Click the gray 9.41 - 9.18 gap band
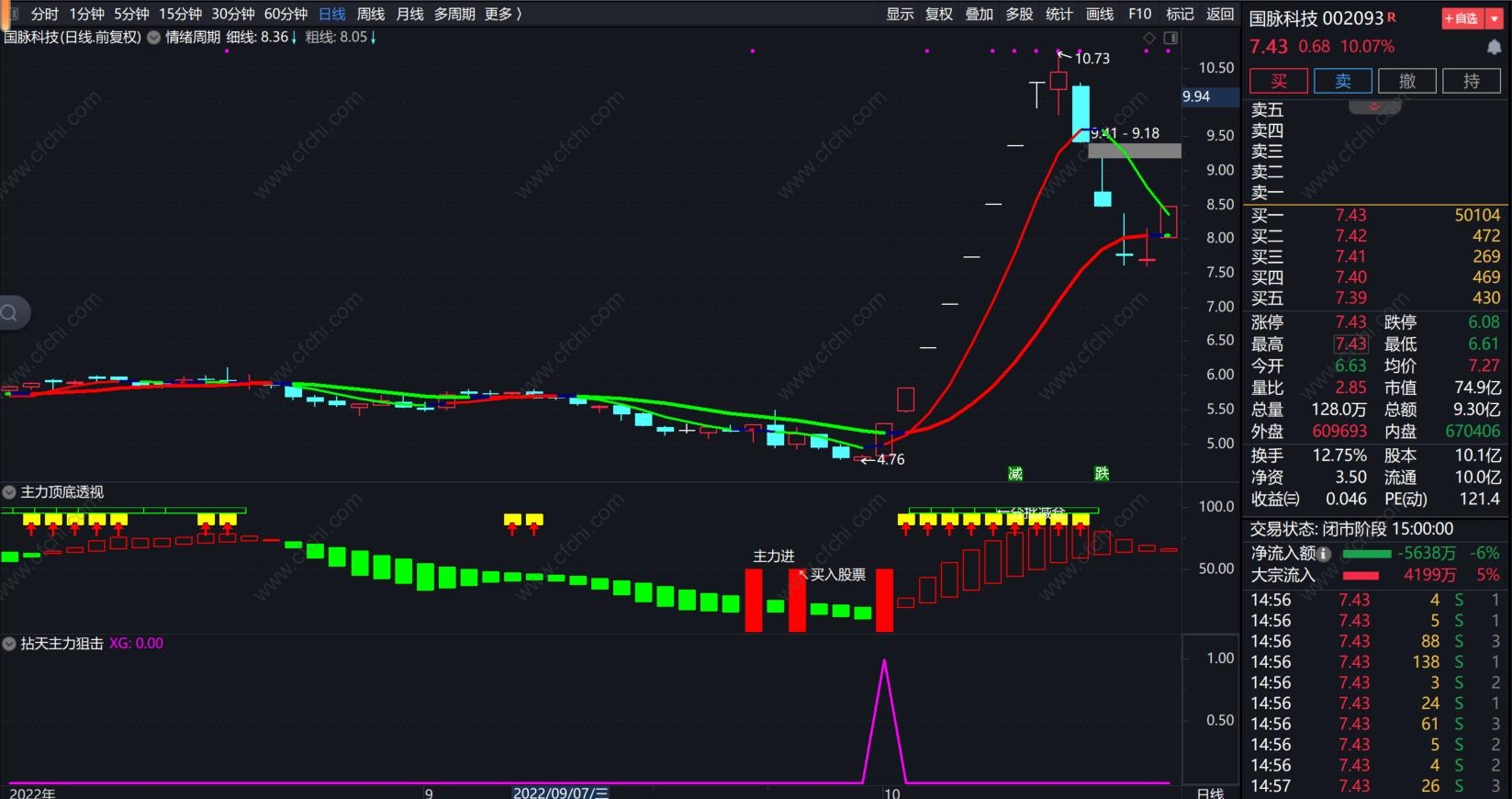The width and height of the screenshot is (1512, 799). coord(1135,151)
